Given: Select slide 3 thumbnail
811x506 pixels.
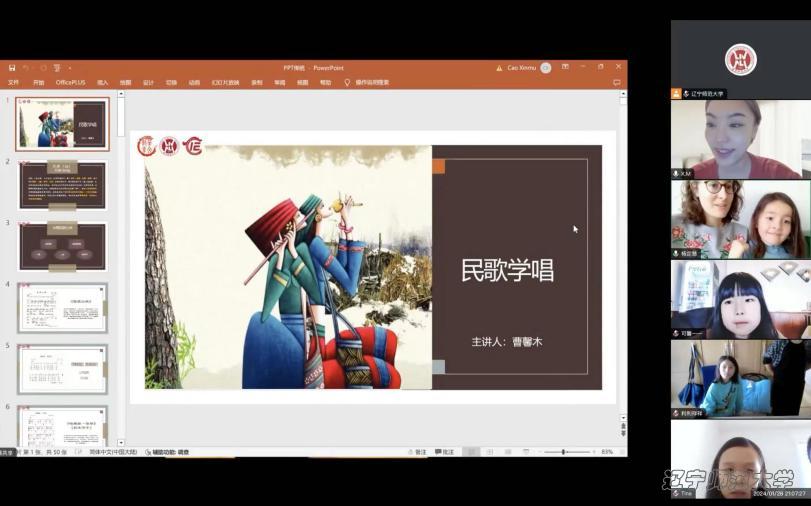Looking at the screenshot, I should click(x=63, y=247).
